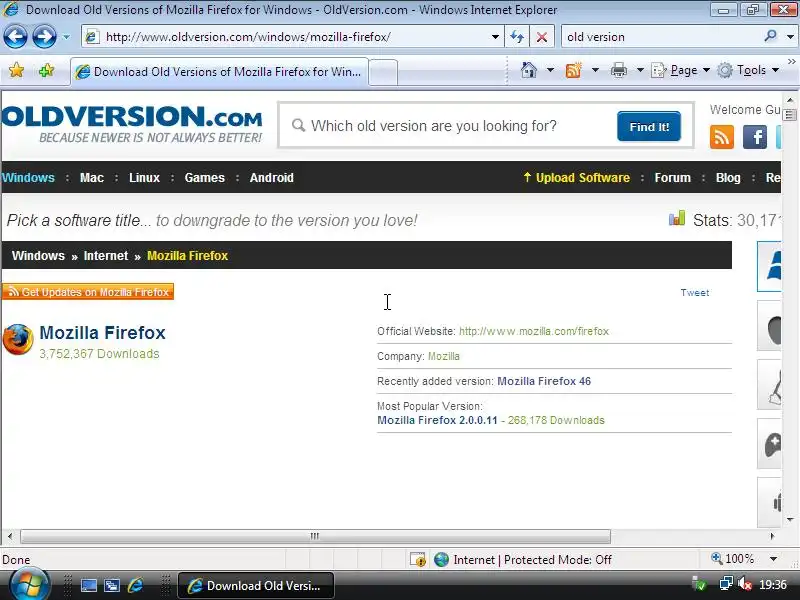Screen dimensions: 800x600
Task: Open the Favorites Center star icon
Action: (x=16, y=70)
